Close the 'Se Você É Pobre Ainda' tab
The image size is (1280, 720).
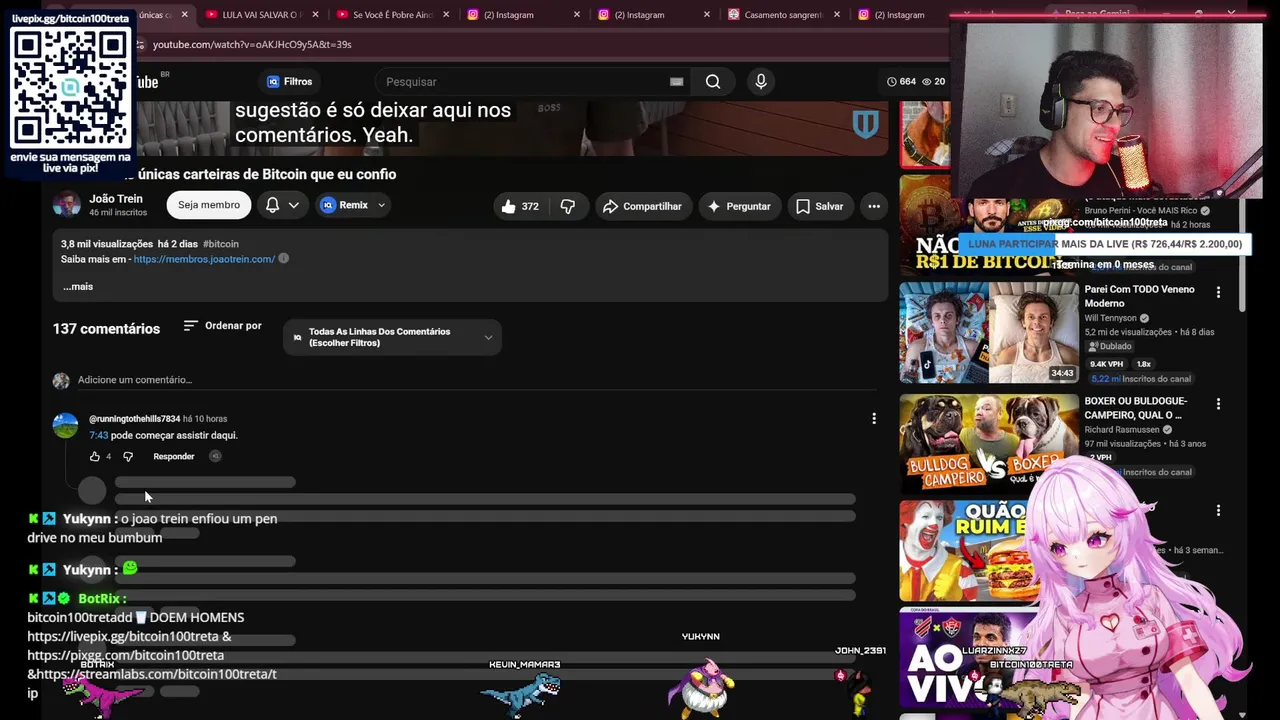pyautogui.click(x=446, y=15)
